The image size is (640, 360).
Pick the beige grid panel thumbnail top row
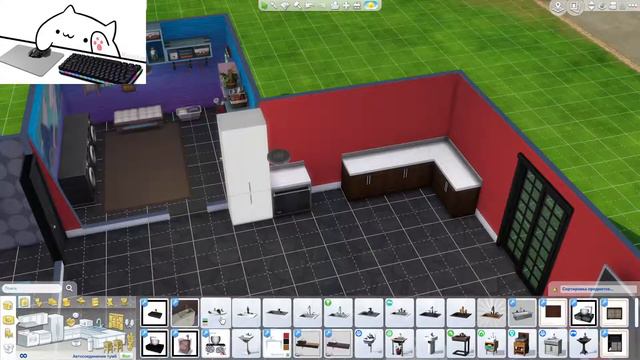[614, 313]
